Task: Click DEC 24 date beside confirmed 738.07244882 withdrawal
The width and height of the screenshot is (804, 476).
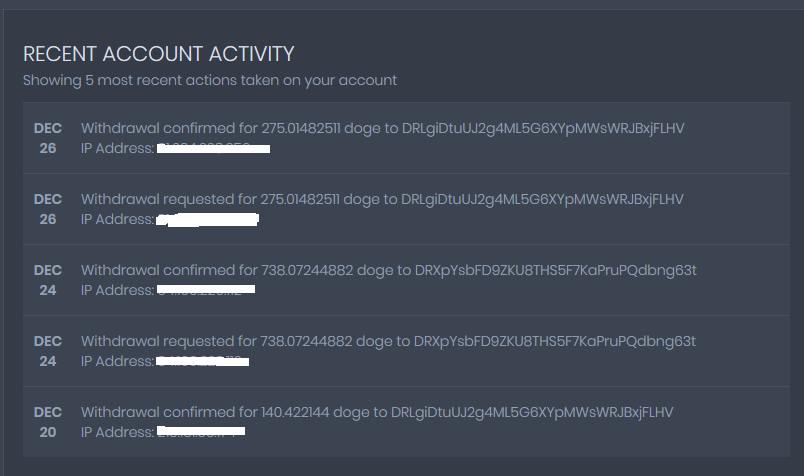Action: 48,280
